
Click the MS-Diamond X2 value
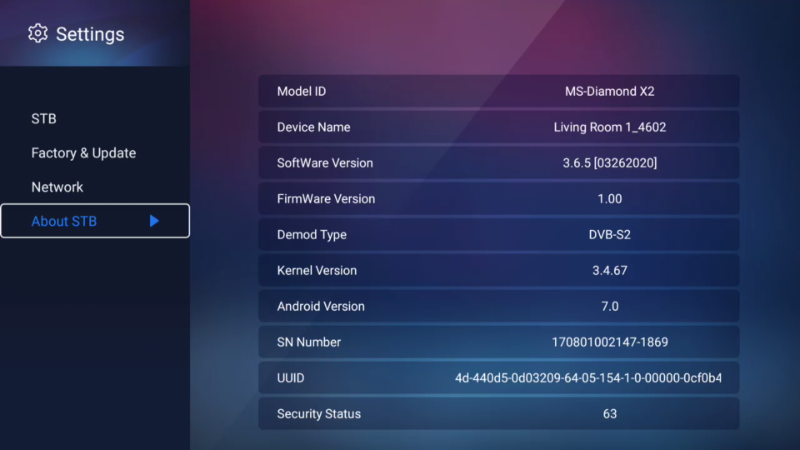609,92
